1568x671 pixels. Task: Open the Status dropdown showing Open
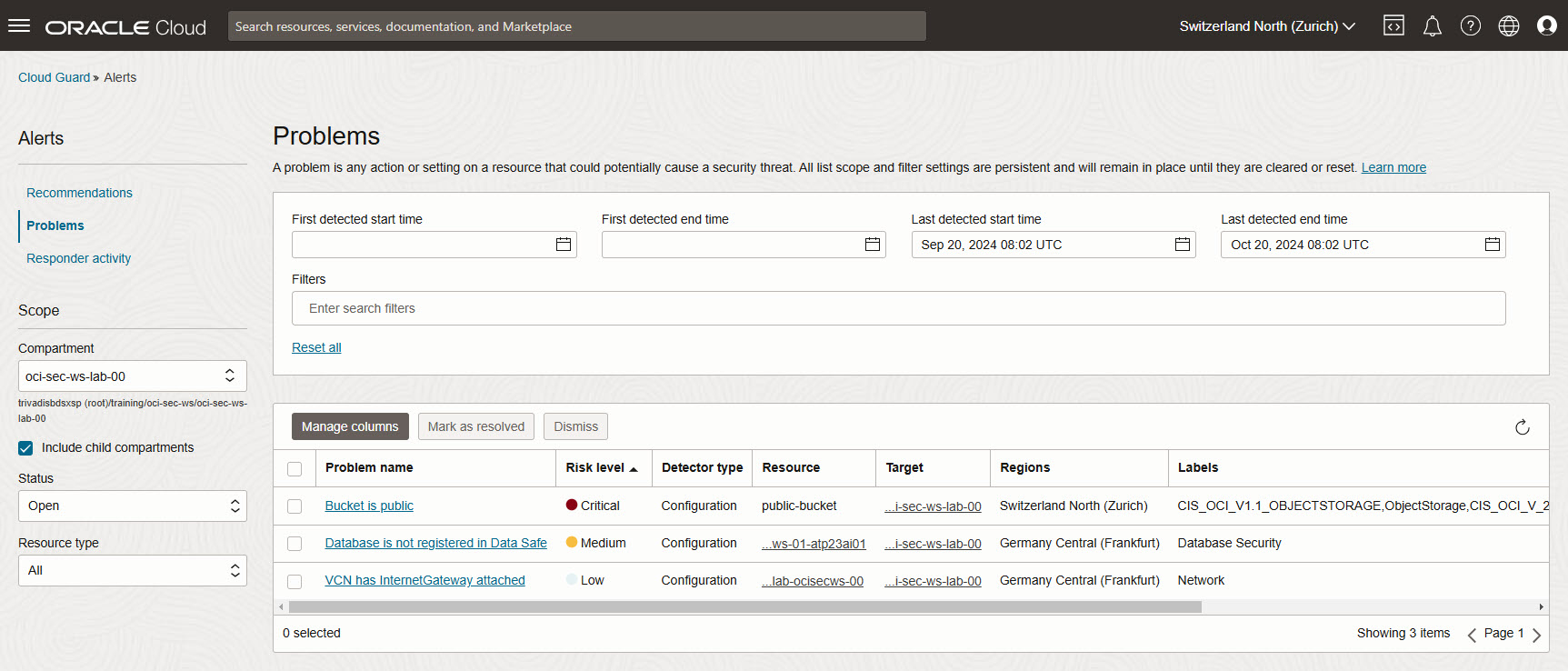133,506
